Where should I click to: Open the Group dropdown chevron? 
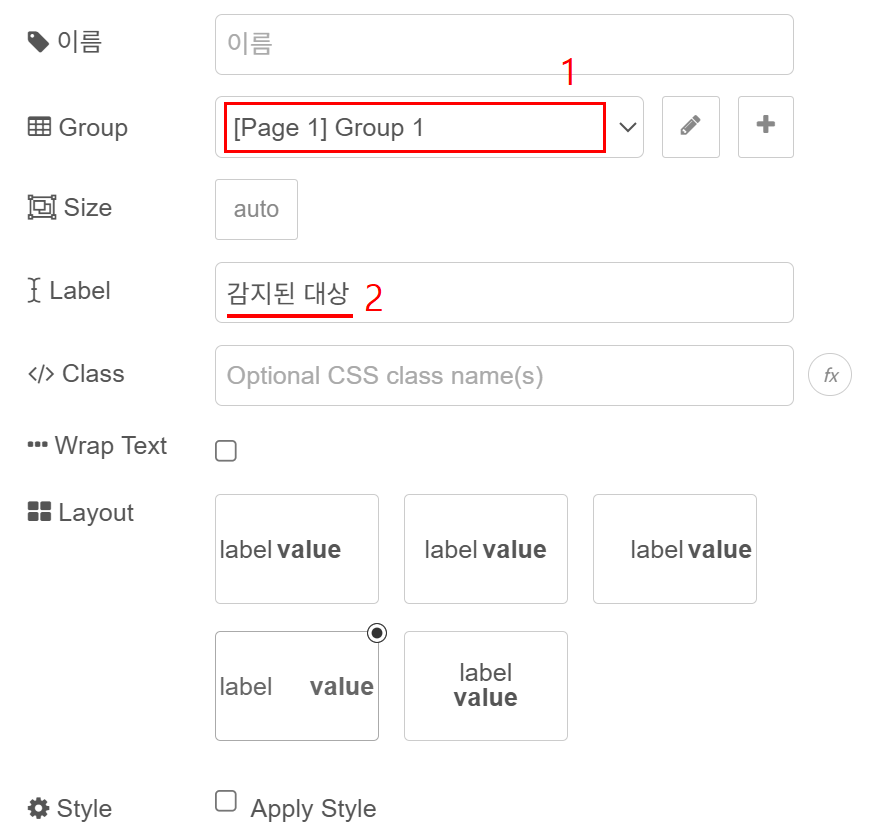click(628, 127)
